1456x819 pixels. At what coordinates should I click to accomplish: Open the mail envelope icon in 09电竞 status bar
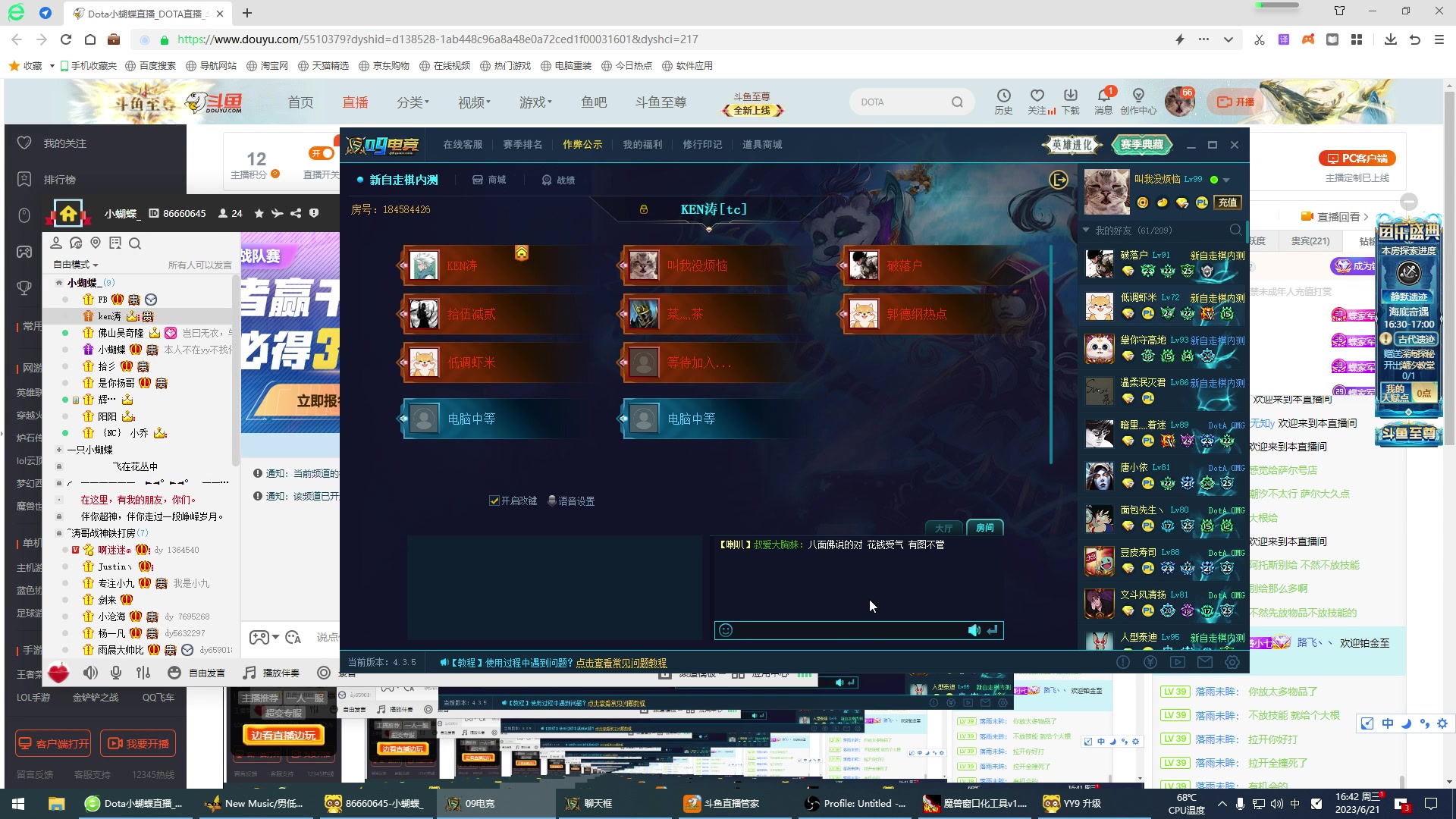pos(1205,662)
